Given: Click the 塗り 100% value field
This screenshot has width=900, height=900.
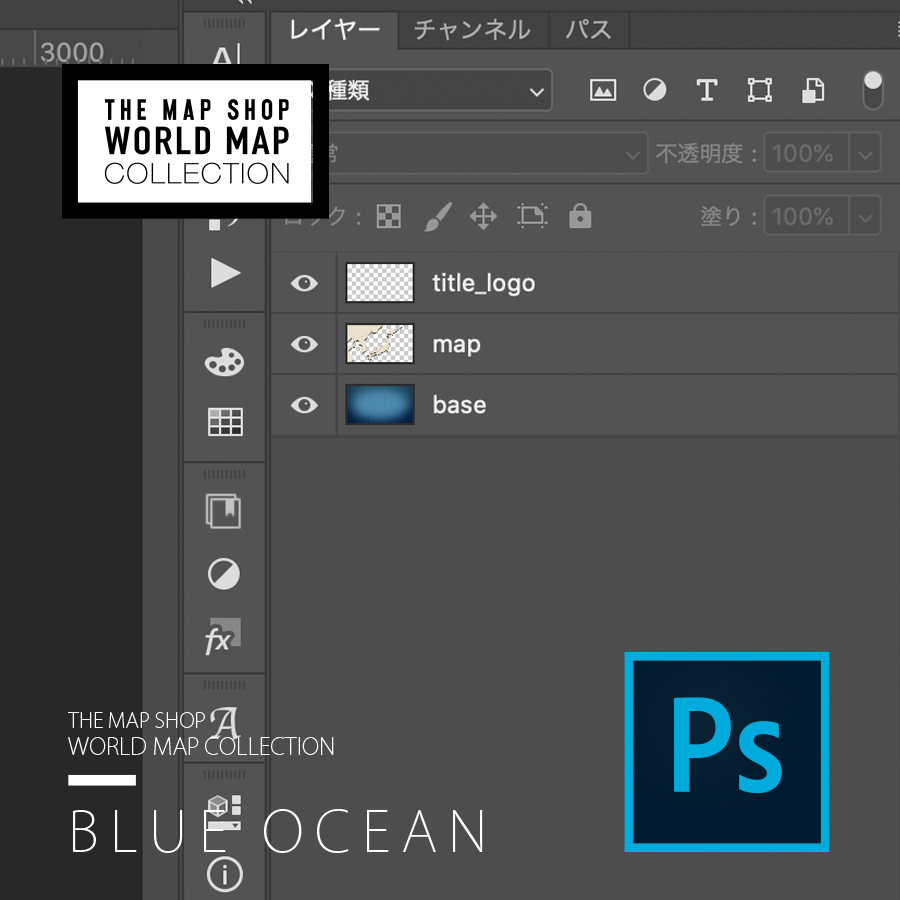Looking at the screenshot, I should click(806, 216).
